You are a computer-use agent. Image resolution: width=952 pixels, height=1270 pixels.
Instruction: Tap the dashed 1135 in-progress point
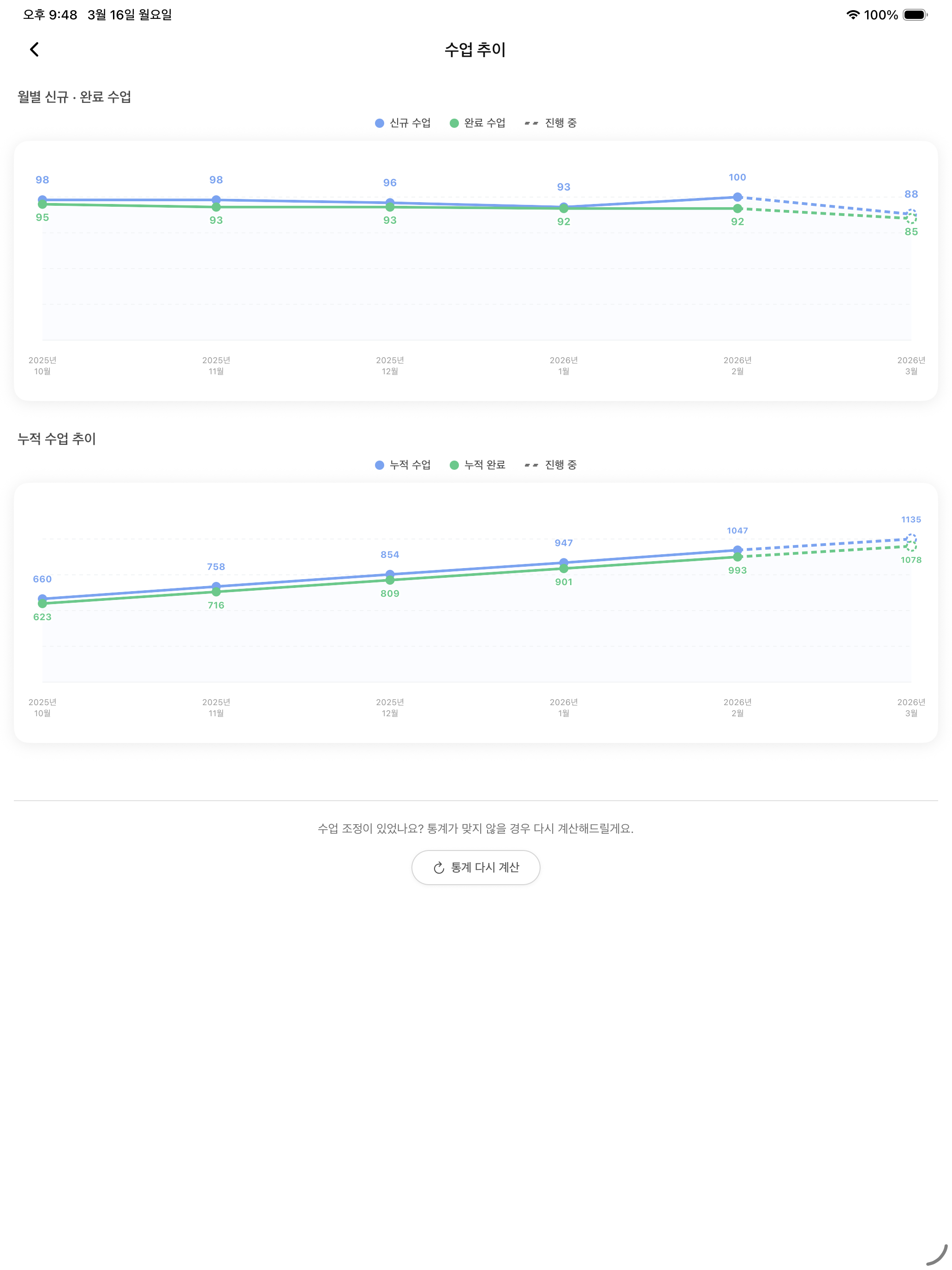[x=910, y=539]
